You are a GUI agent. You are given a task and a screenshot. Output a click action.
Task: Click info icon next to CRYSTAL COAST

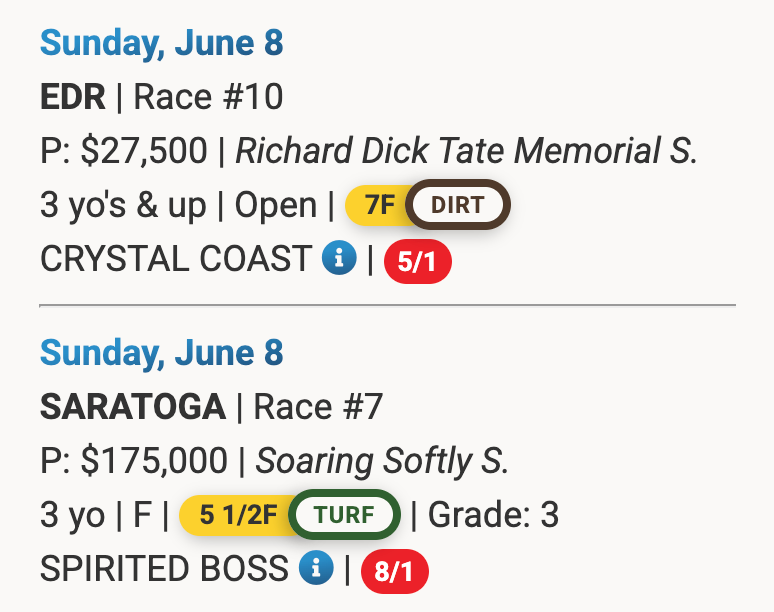(x=339, y=259)
